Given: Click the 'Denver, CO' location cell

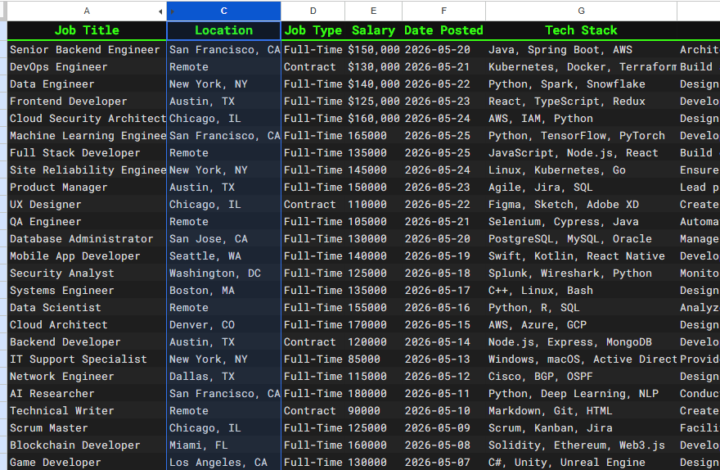Looking at the screenshot, I should [224, 325].
